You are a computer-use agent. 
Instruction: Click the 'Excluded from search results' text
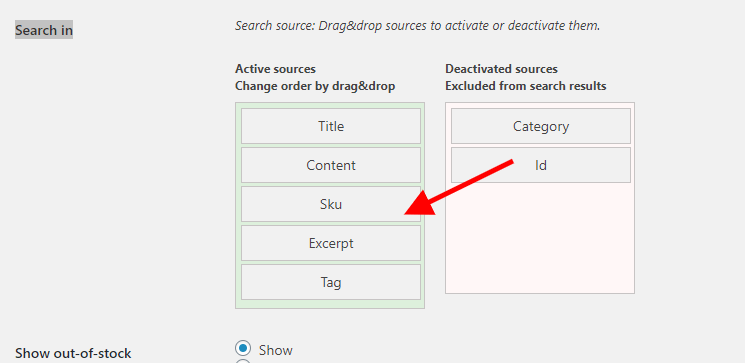(x=525, y=86)
